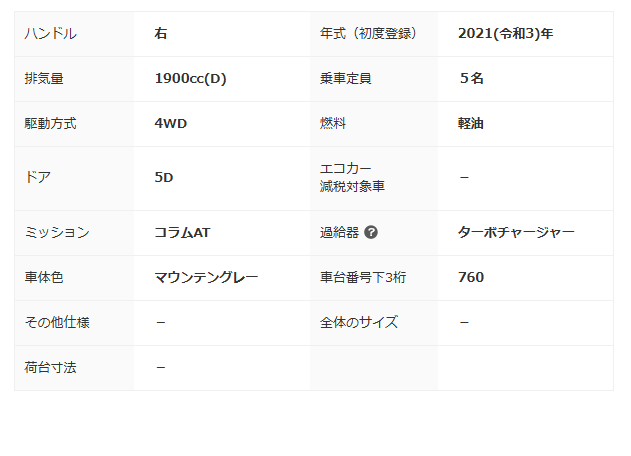Click the 乗車定員 label
Screen dimensions: 631x456
pos(346,79)
